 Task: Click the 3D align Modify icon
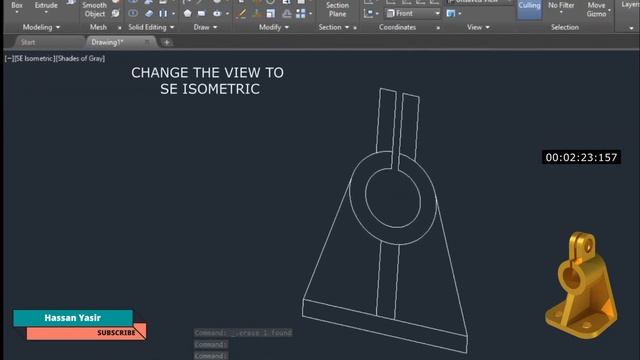coord(256,13)
